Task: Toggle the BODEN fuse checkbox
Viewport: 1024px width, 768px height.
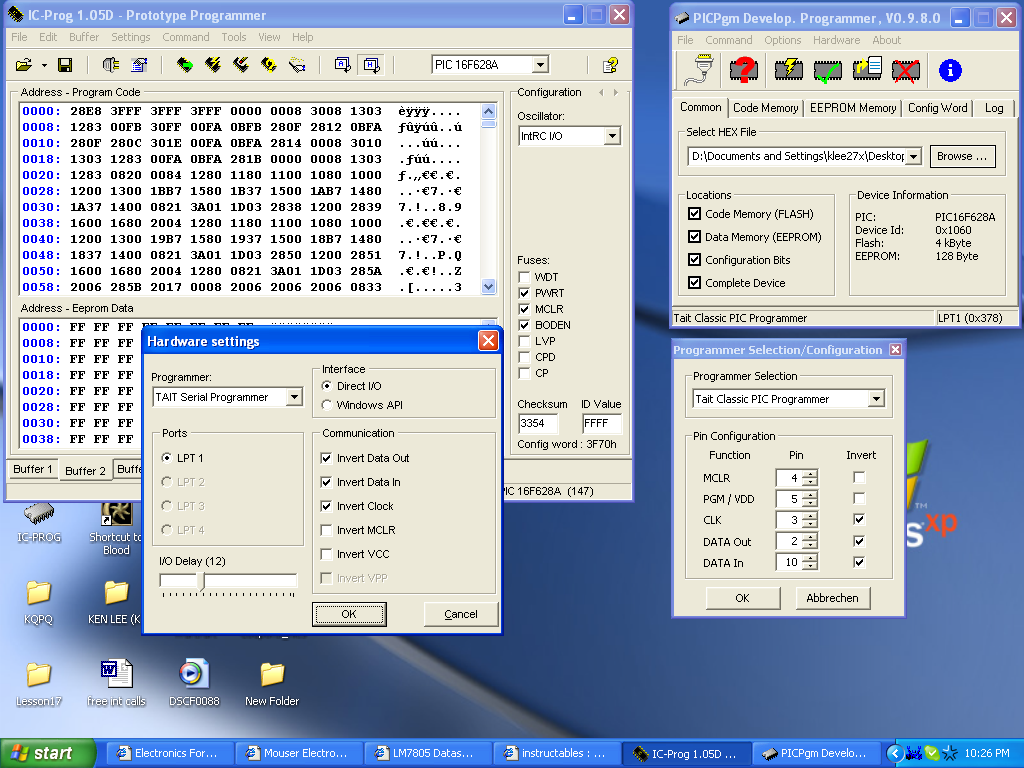Action: click(x=524, y=325)
